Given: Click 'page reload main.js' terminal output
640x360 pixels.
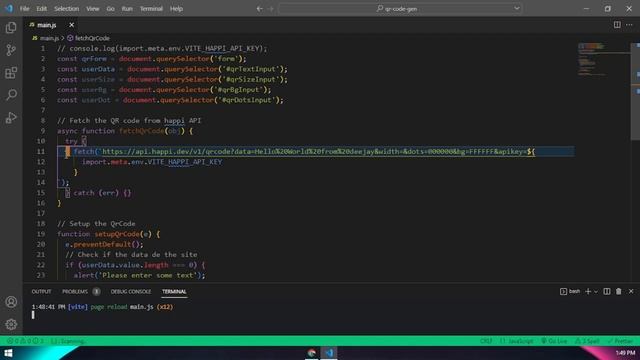Looking at the screenshot, I should point(122,307).
